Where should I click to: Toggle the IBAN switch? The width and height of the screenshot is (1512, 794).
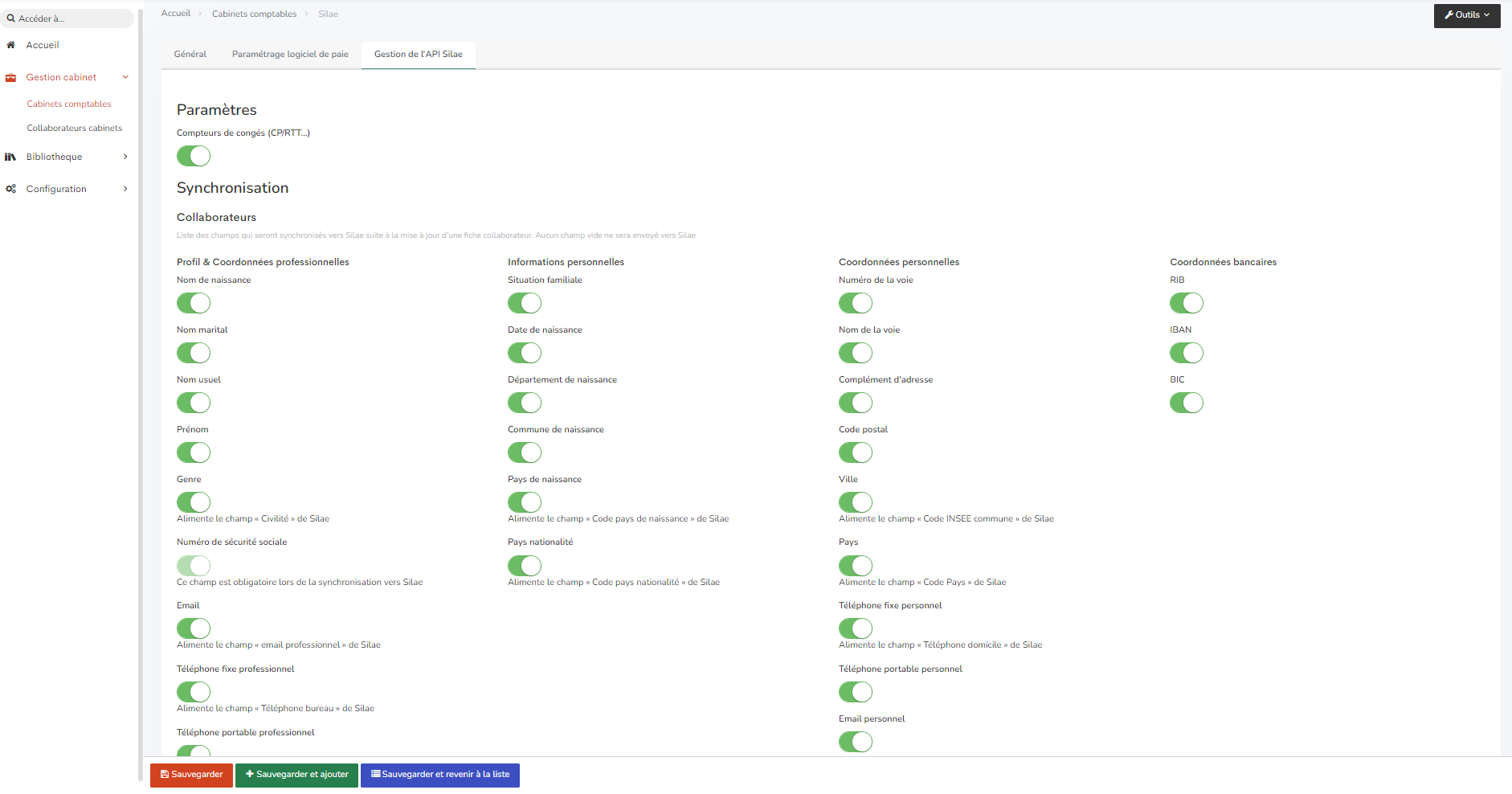point(1187,353)
